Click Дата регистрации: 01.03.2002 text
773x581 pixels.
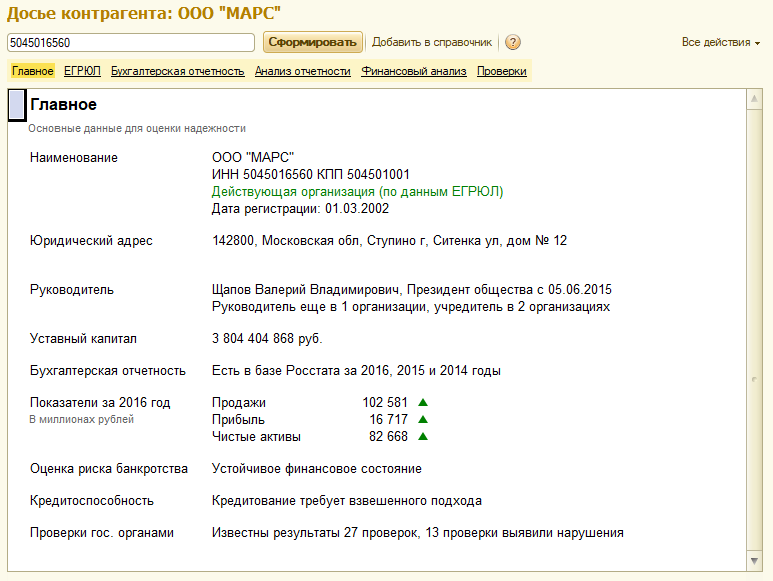pos(300,208)
